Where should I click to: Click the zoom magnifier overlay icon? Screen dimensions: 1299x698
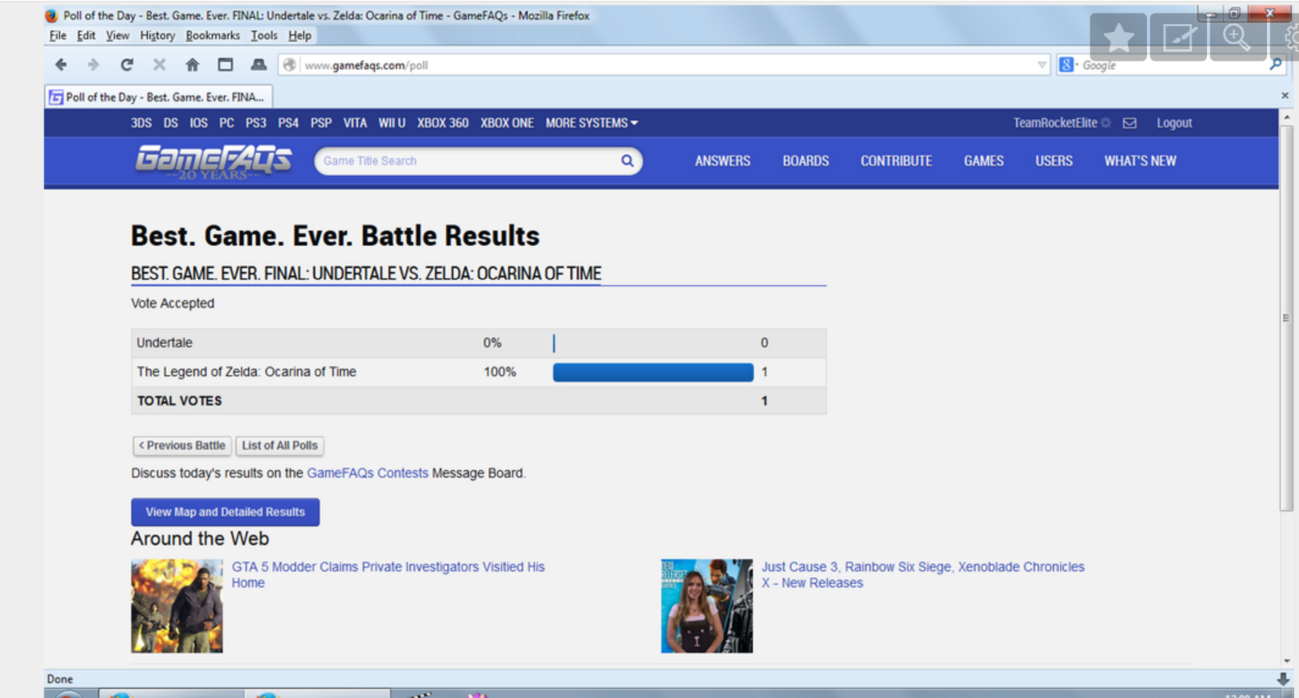coord(1236,38)
